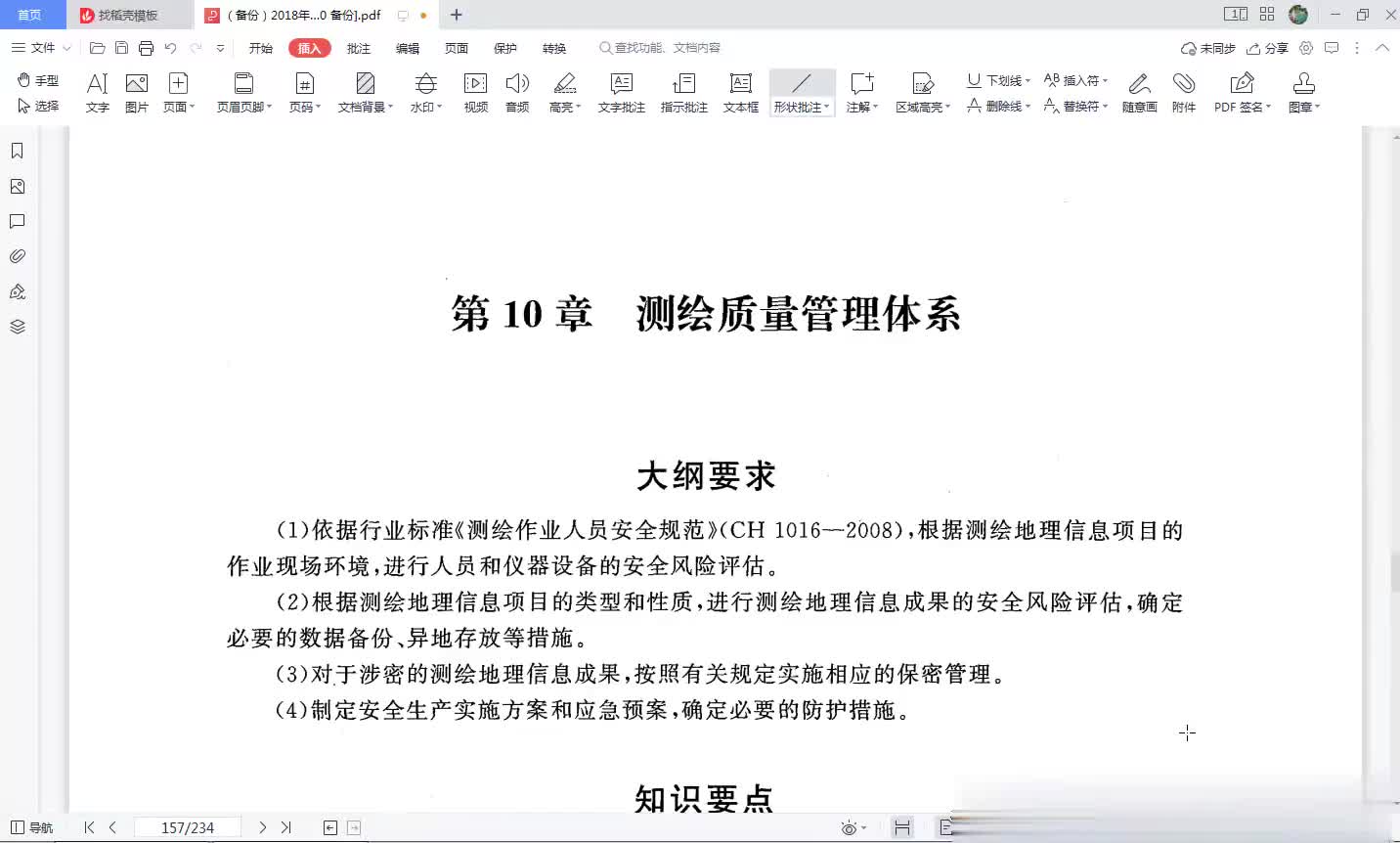Switch to the 批注 ribbon tab
The width and height of the screenshot is (1400, 843).
point(359,48)
